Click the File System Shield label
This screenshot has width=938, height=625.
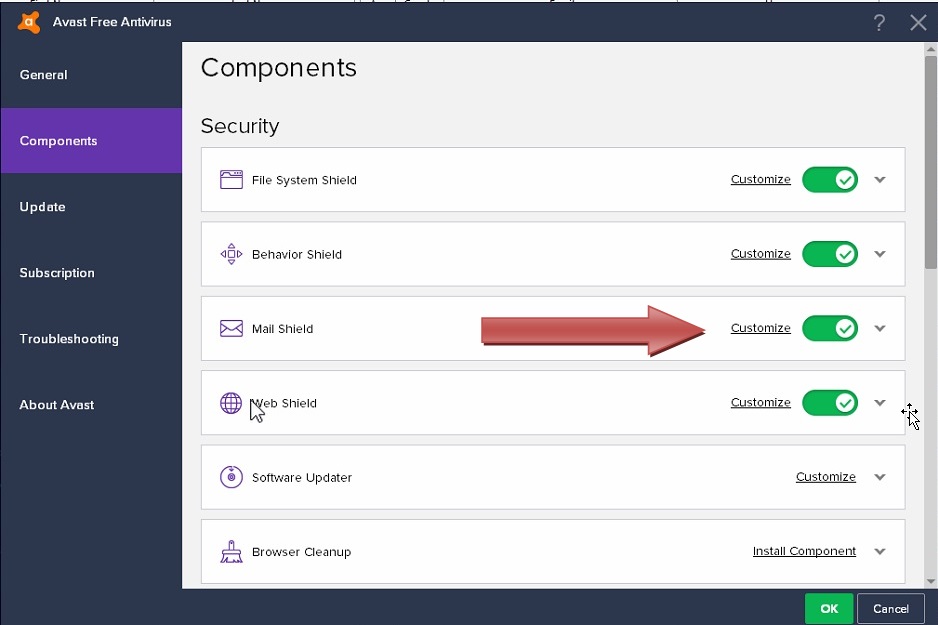coord(304,180)
